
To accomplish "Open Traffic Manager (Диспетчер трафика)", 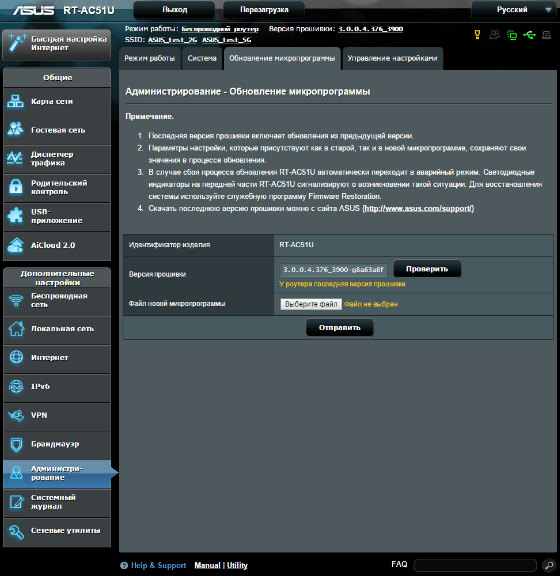I will click(57, 159).
